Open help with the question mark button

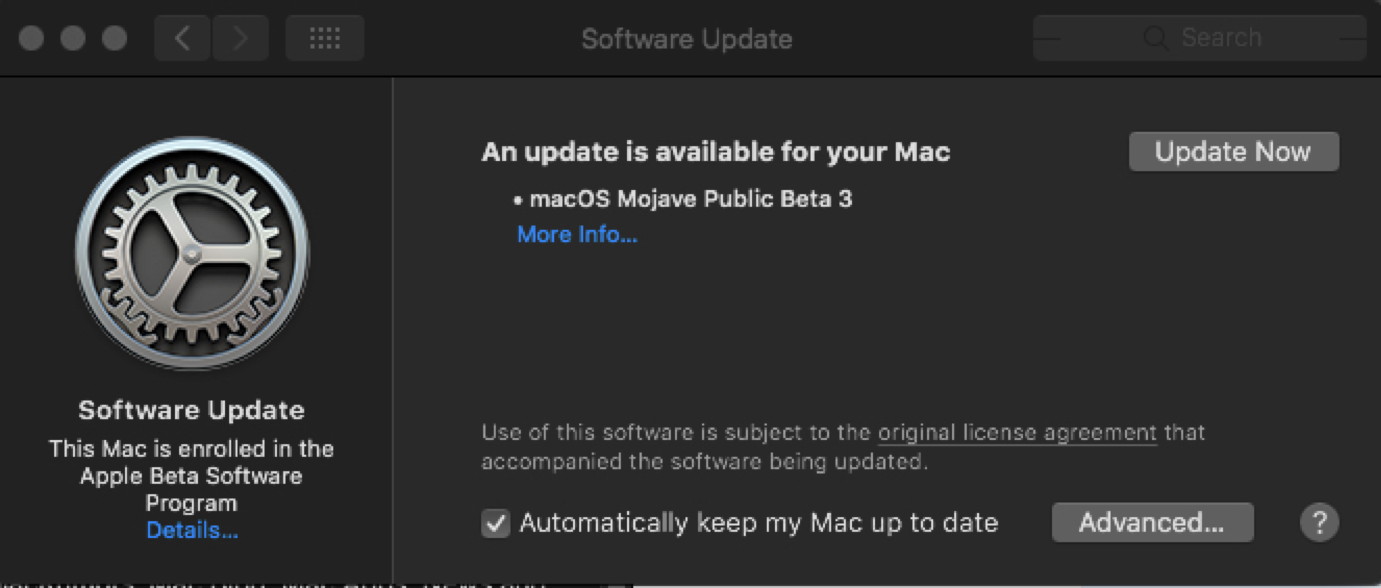(1319, 522)
